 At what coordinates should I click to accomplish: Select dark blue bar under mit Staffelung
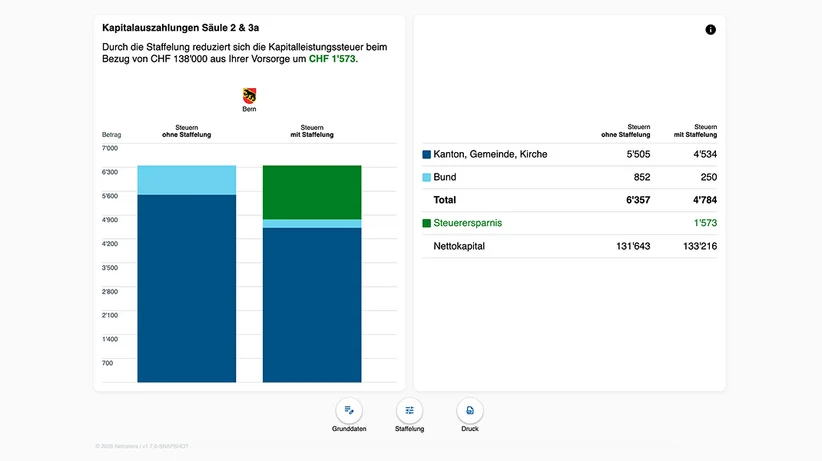(x=312, y=305)
